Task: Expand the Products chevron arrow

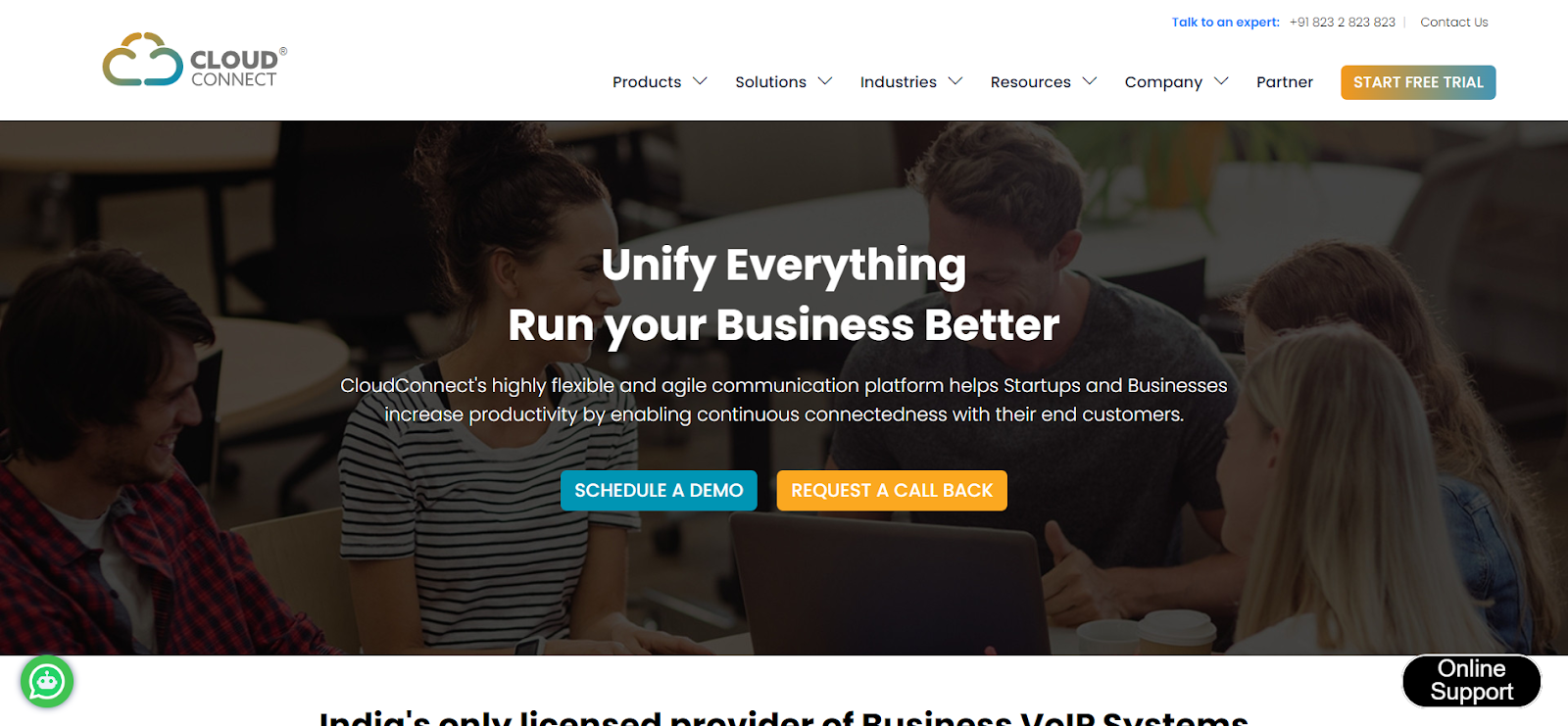Action: point(700,81)
